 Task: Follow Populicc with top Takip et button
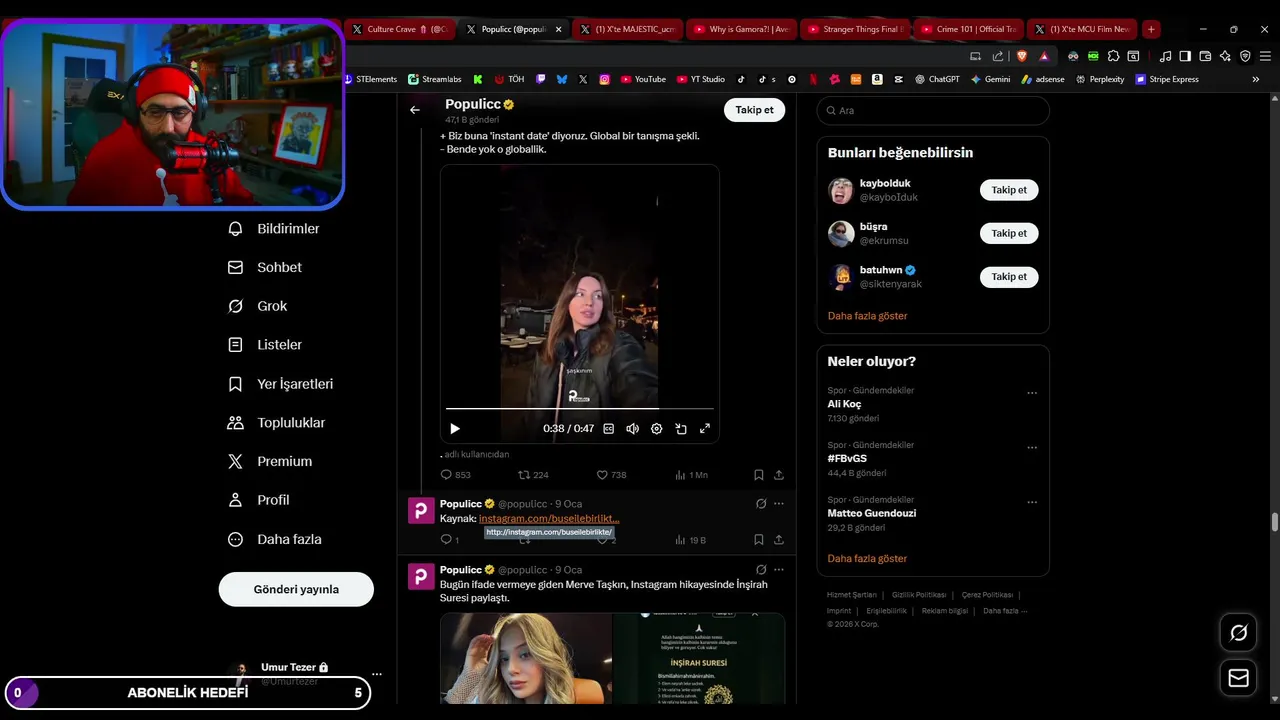754,110
